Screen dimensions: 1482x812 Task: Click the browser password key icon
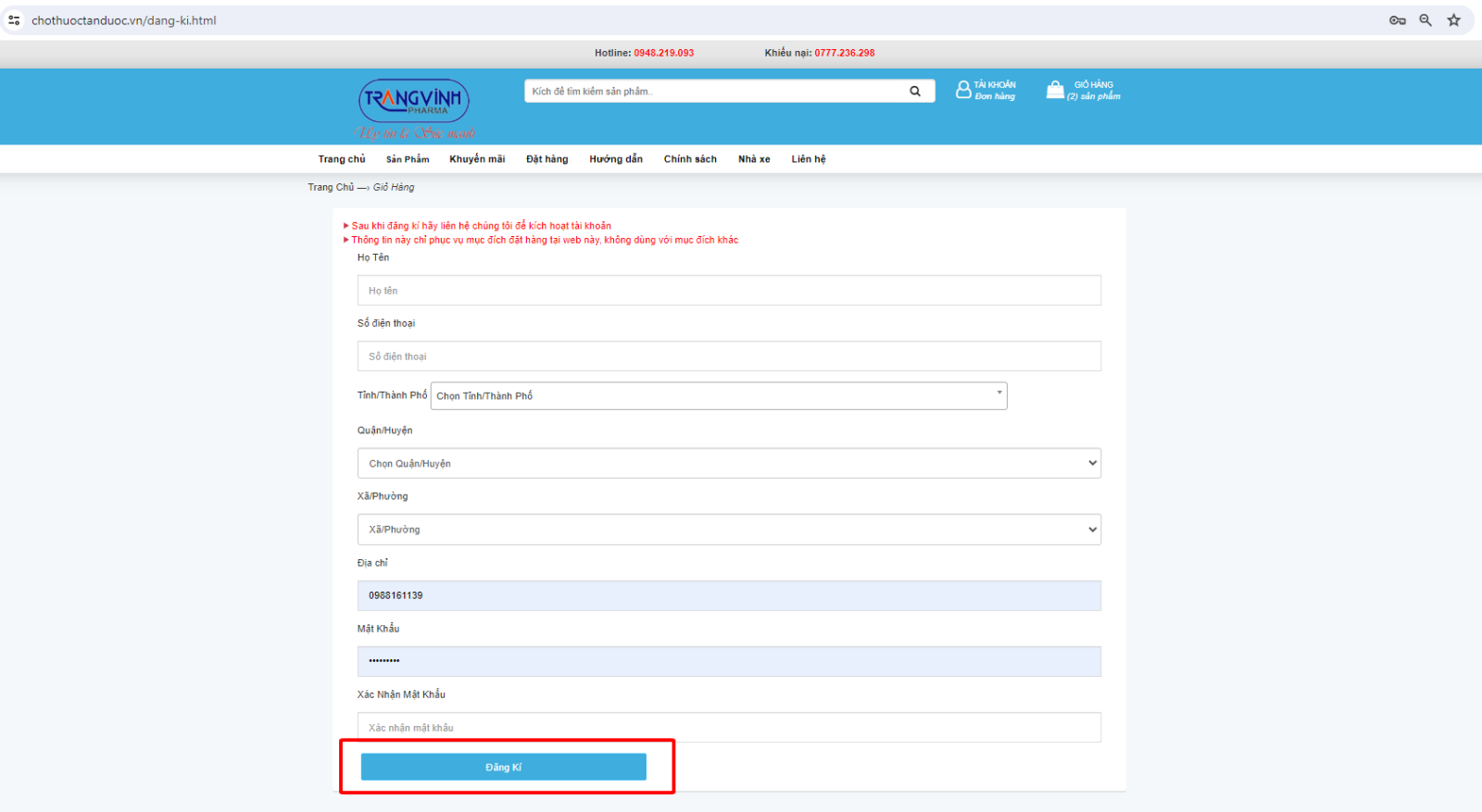1397,20
